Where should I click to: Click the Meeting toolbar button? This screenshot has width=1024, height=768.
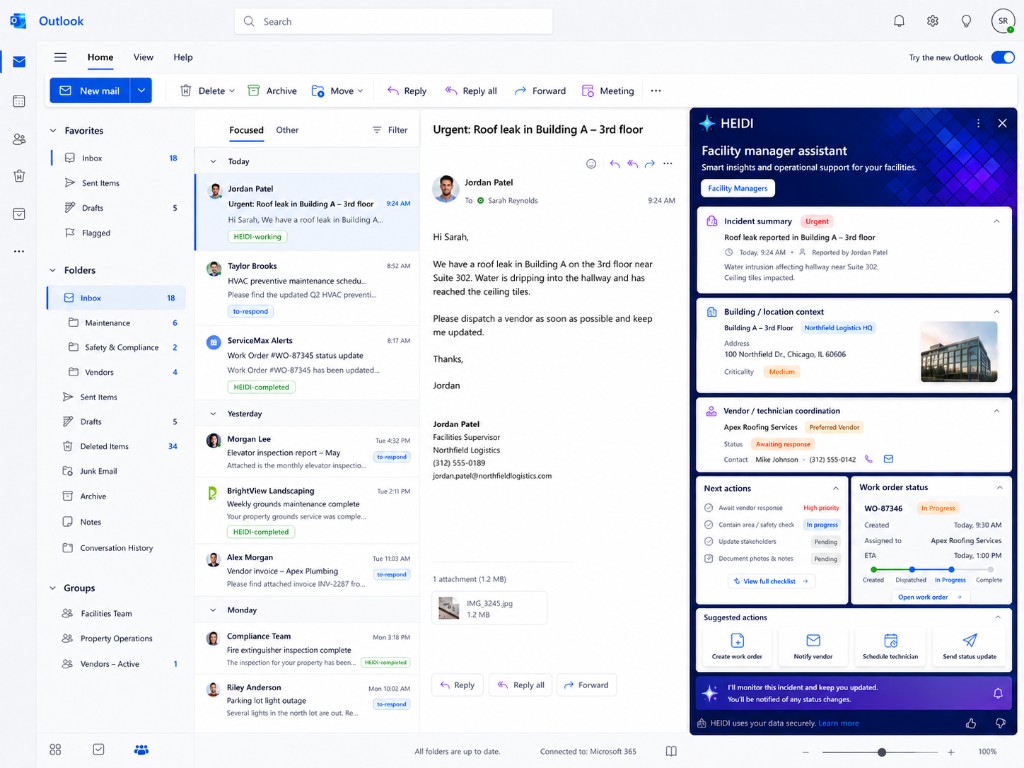(x=608, y=91)
